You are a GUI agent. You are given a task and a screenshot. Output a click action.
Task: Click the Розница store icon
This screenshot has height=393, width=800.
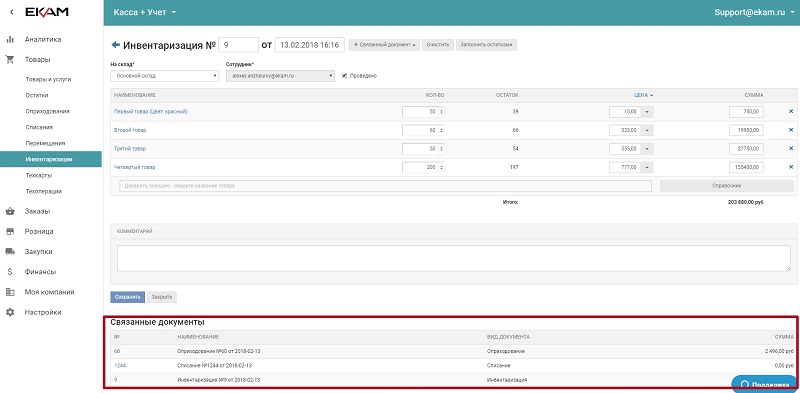[x=10, y=231]
